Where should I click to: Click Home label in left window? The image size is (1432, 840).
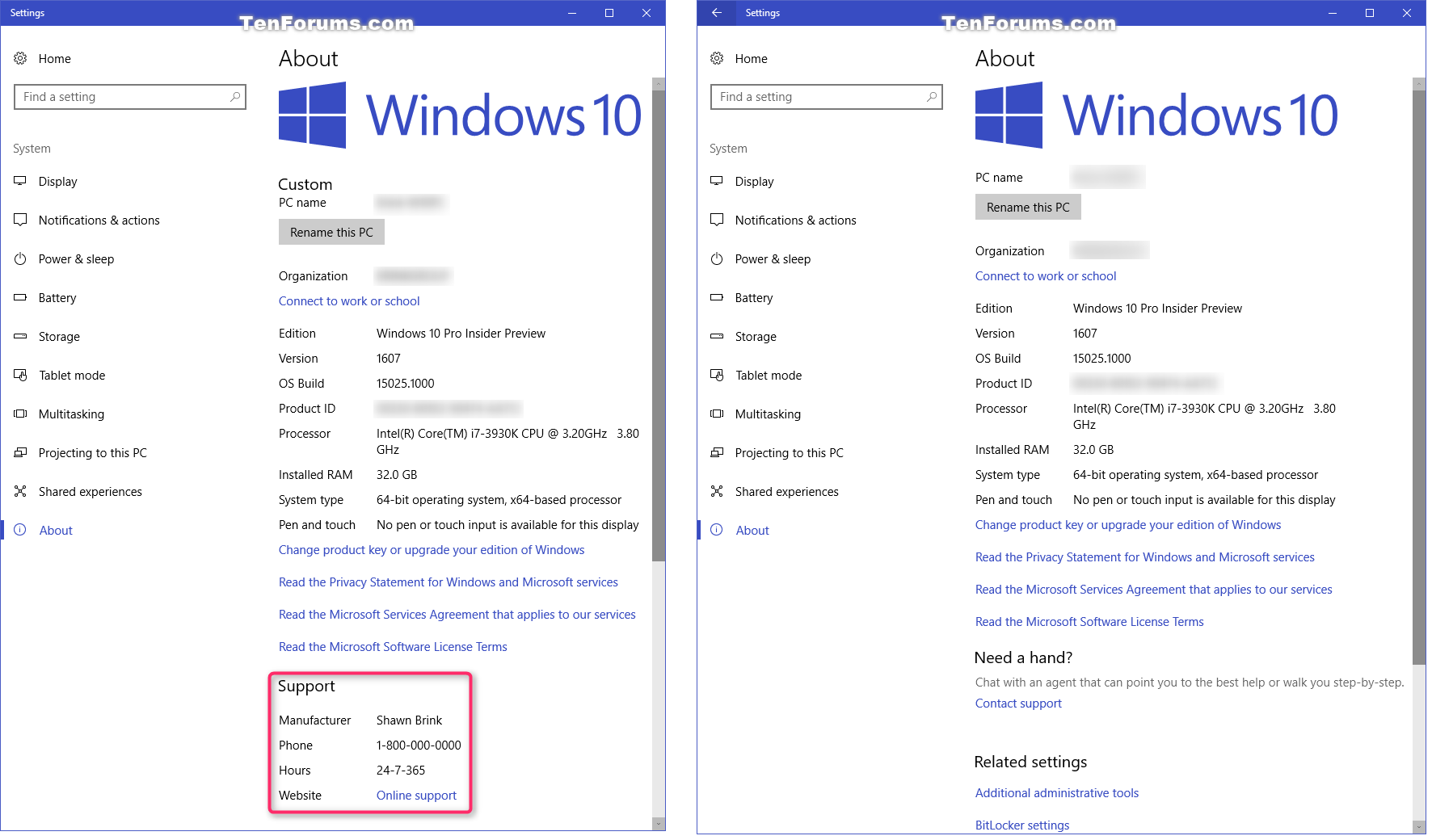click(x=55, y=59)
